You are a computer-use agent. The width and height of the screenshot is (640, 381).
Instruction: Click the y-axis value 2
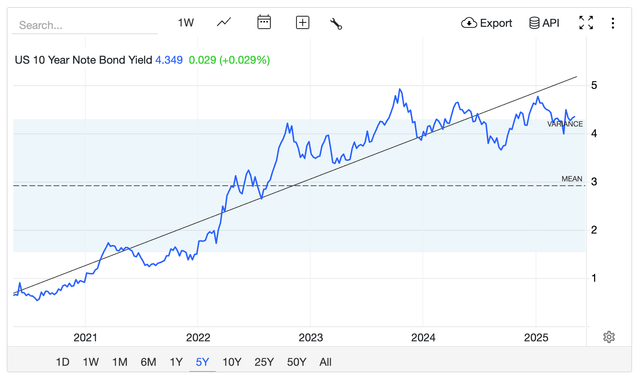point(594,230)
